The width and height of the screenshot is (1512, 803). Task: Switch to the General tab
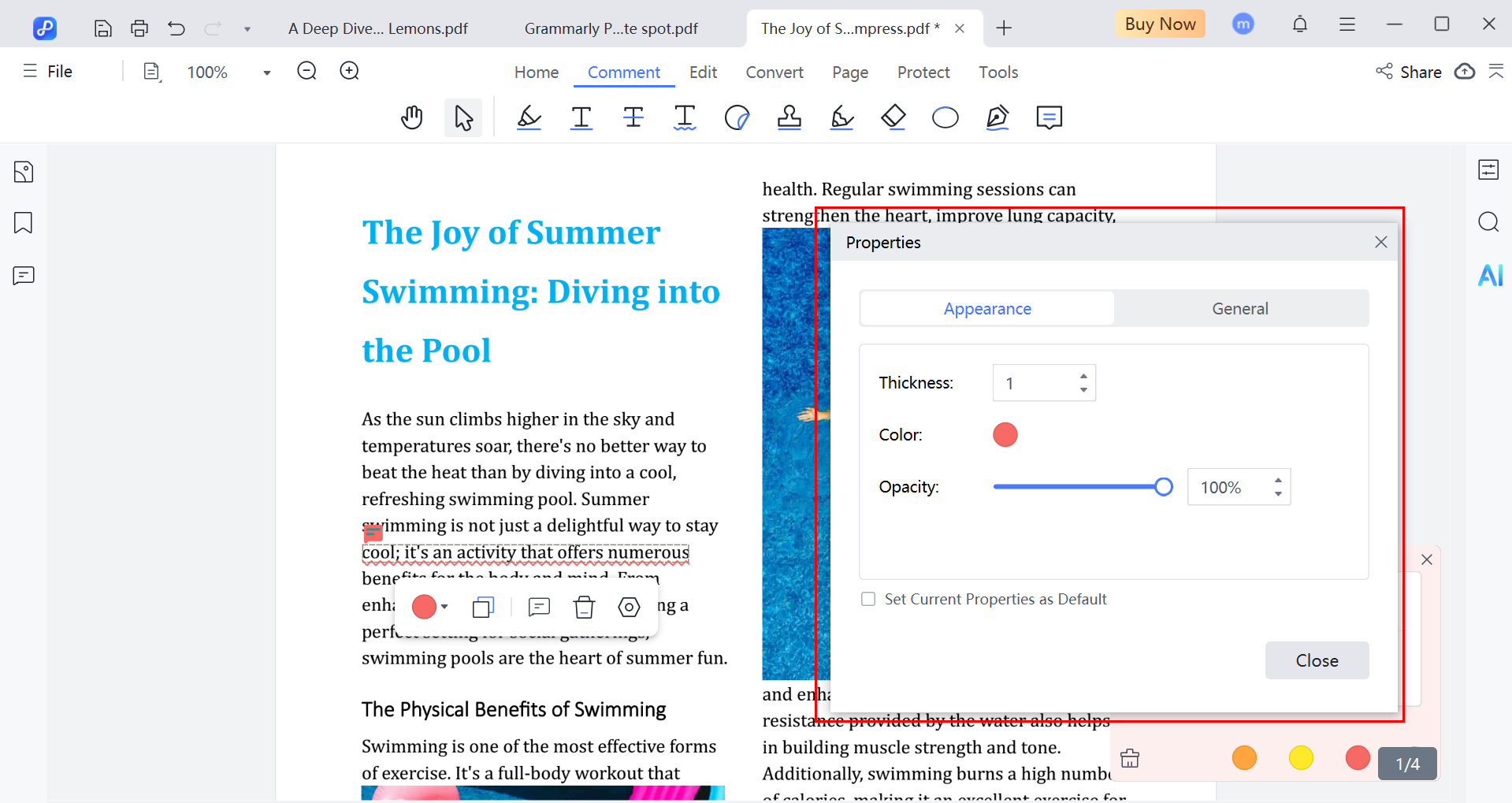coord(1239,309)
